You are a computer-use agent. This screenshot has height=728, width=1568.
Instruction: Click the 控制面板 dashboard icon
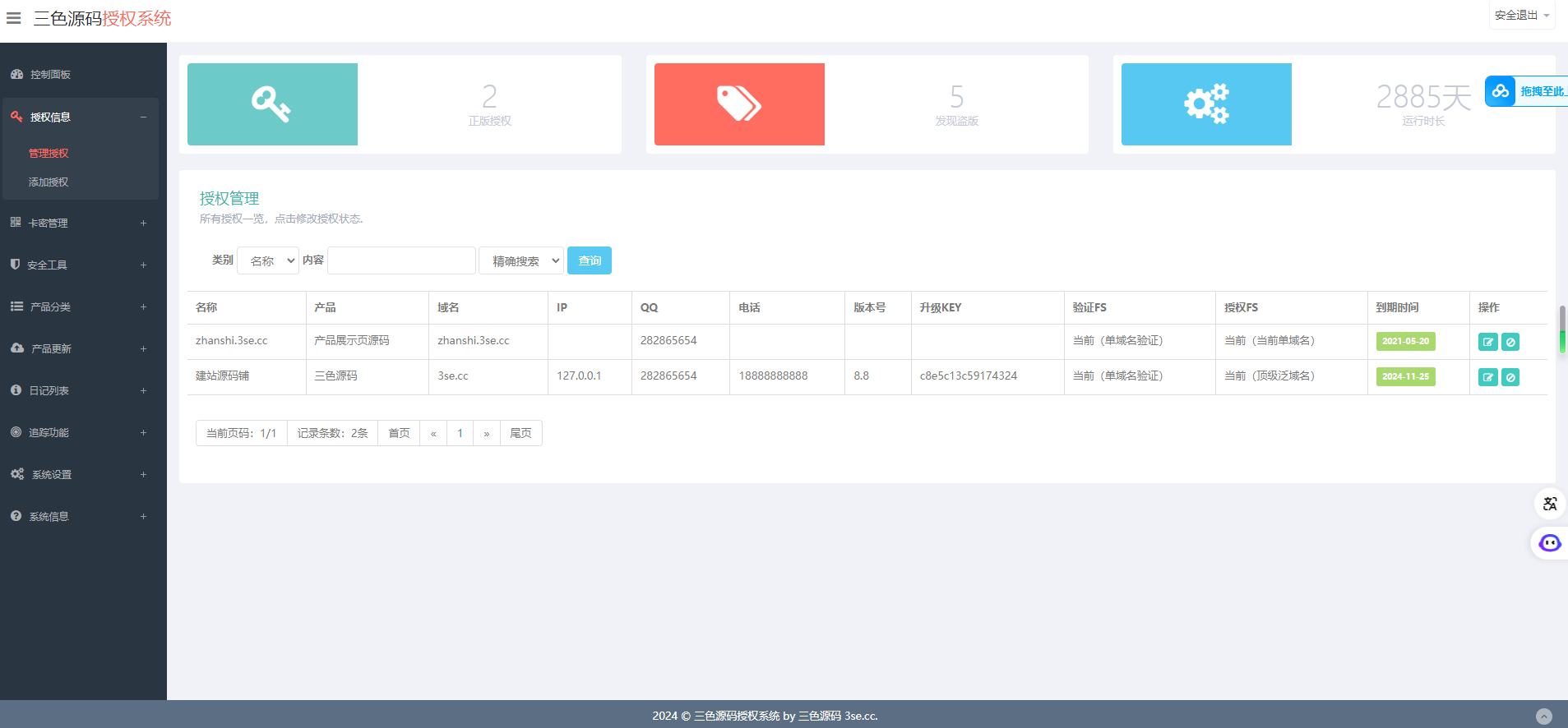pyautogui.click(x=16, y=74)
